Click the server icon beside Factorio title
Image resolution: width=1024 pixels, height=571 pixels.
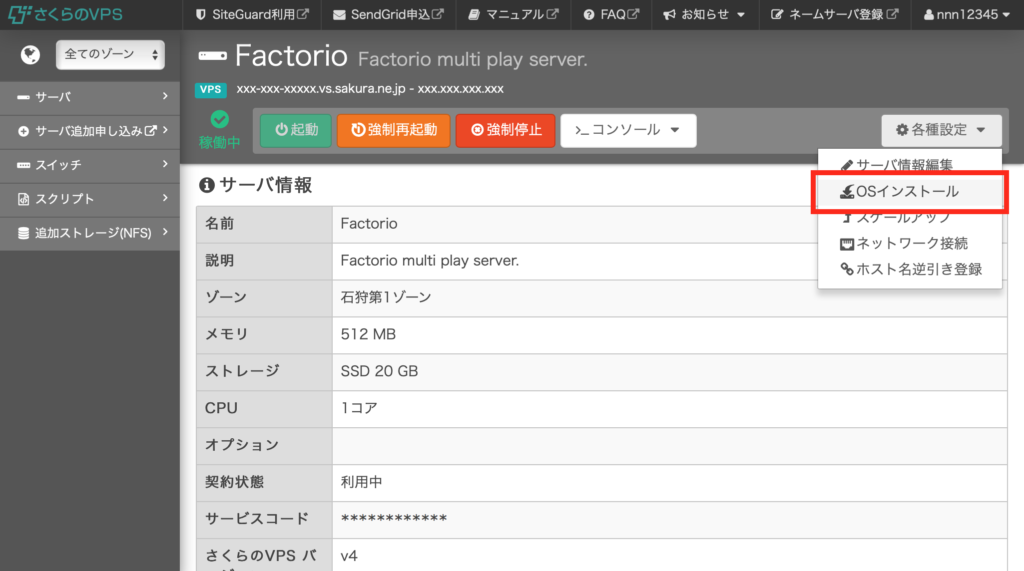(x=212, y=56)
